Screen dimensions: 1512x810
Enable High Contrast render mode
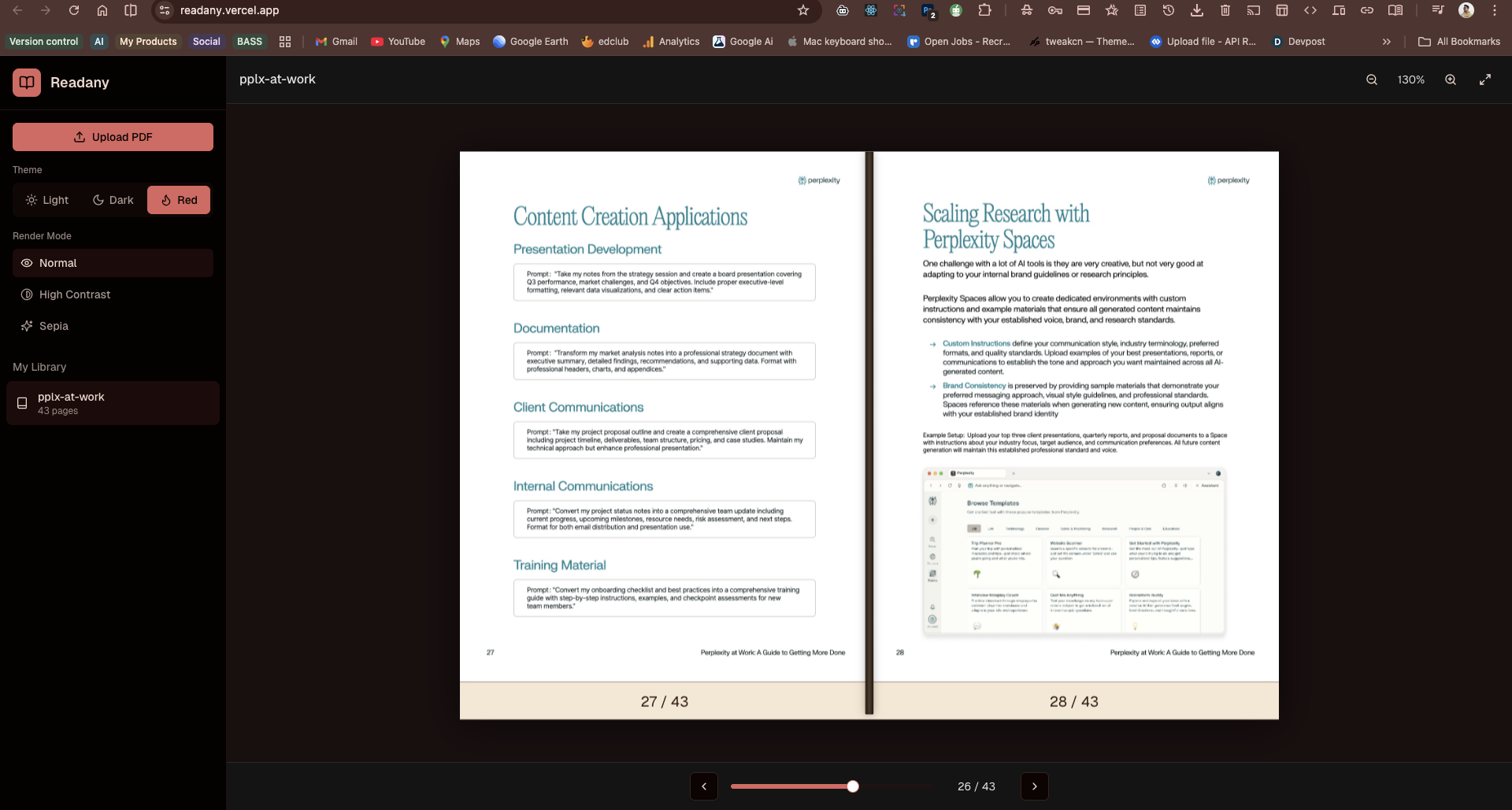click(113, 294)
